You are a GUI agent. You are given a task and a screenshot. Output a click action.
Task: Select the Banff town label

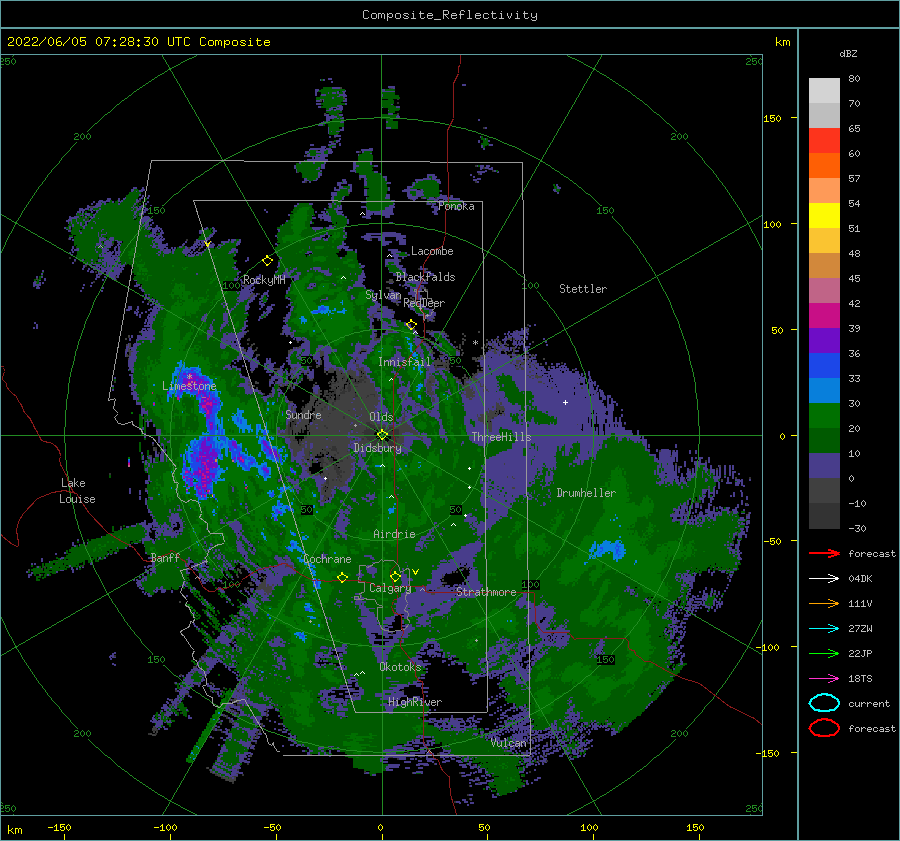coord(165,557)
